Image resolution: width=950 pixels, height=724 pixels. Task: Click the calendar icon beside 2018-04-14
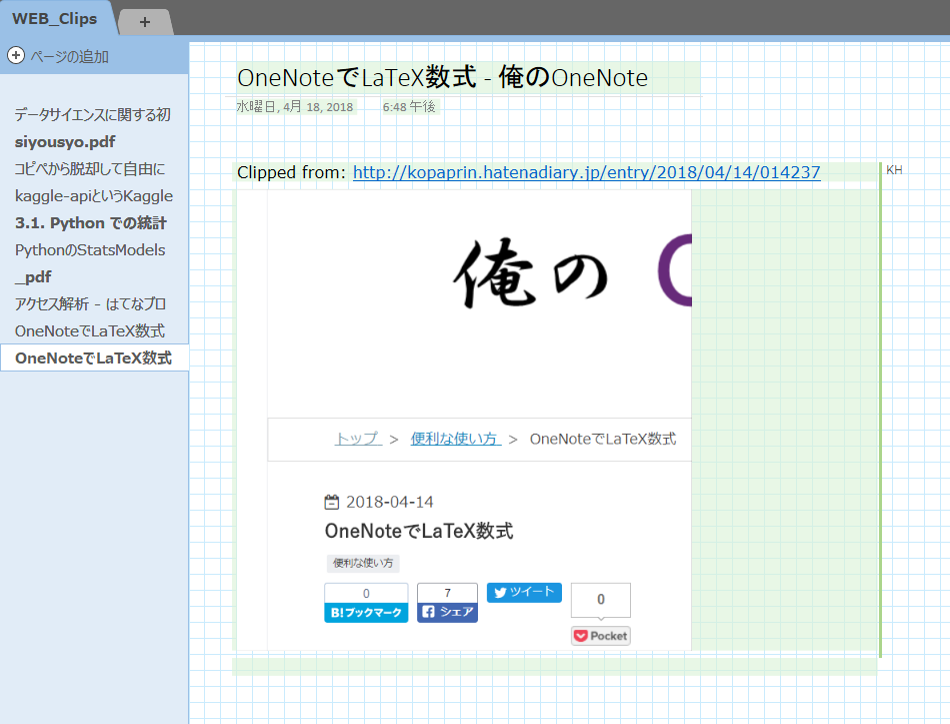click(x=332, y=502)
